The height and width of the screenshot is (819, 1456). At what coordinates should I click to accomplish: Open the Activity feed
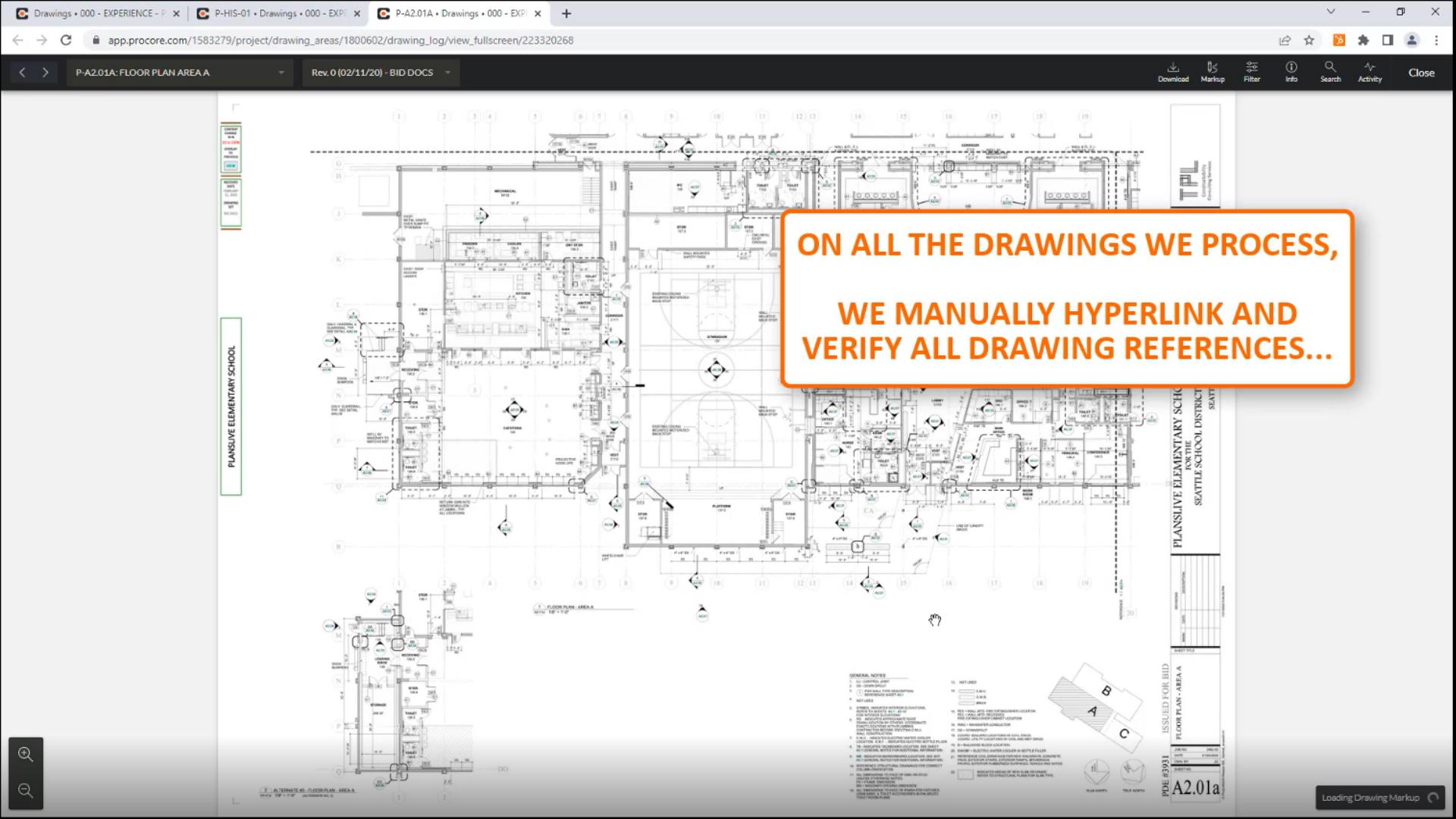[x=1370, y=71]
